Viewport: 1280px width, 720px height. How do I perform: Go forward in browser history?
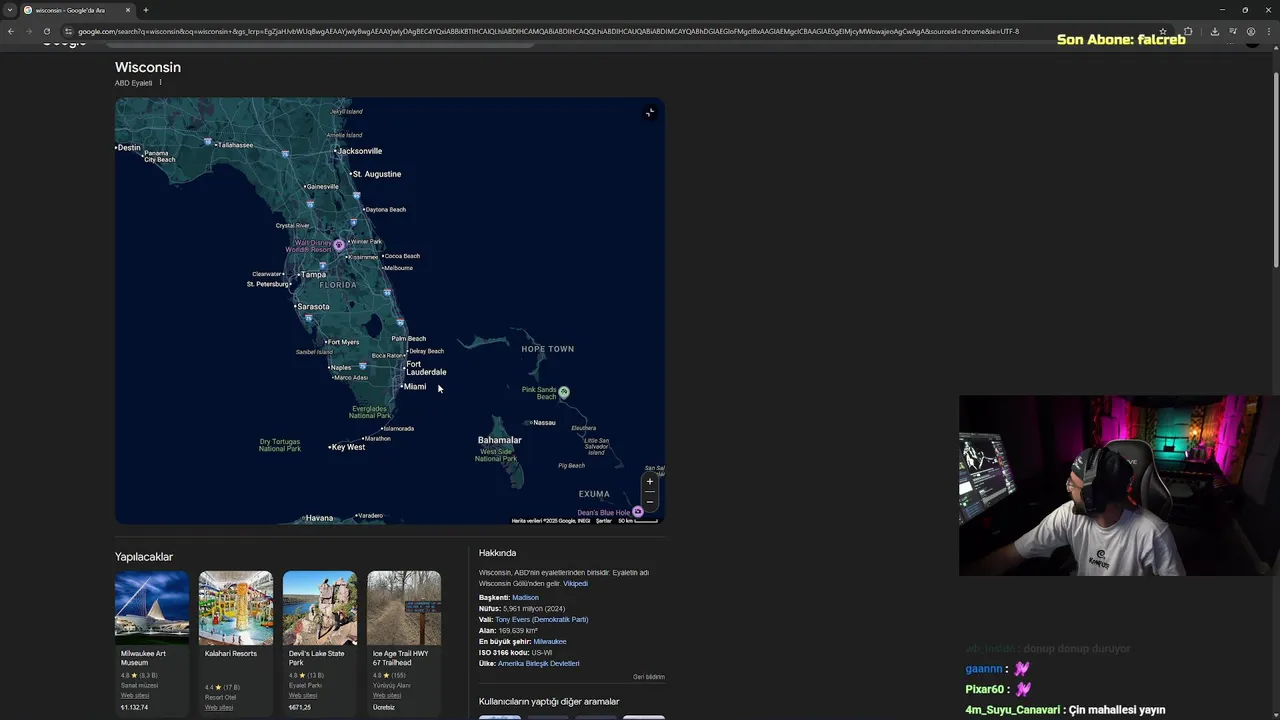pyautogui.click(x=29, y=31)
